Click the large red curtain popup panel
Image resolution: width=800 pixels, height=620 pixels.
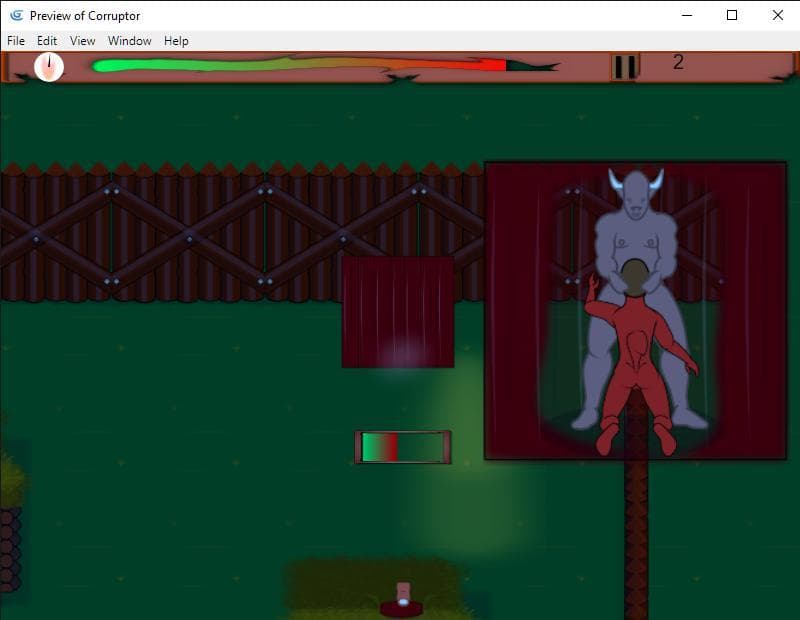click(x=635, y=311)
